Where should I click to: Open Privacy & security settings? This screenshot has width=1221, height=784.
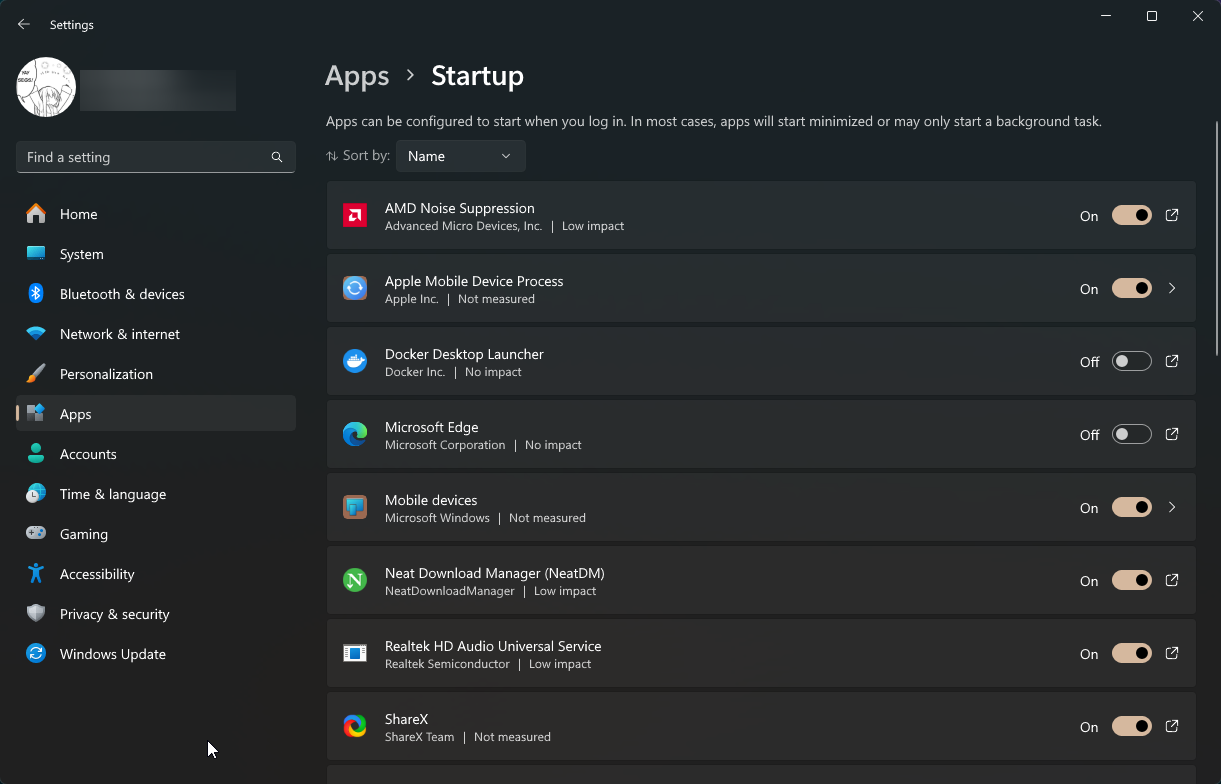point(156,614)
